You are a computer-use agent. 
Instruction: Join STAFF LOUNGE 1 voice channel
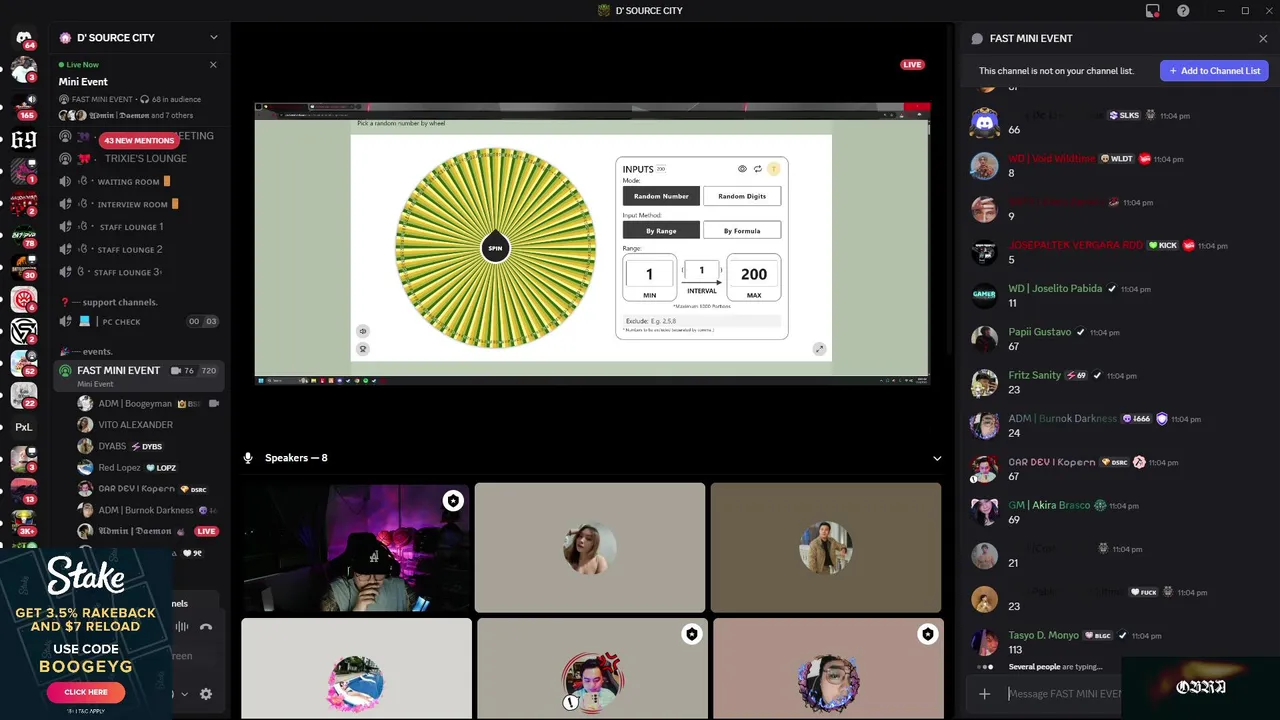130,227
